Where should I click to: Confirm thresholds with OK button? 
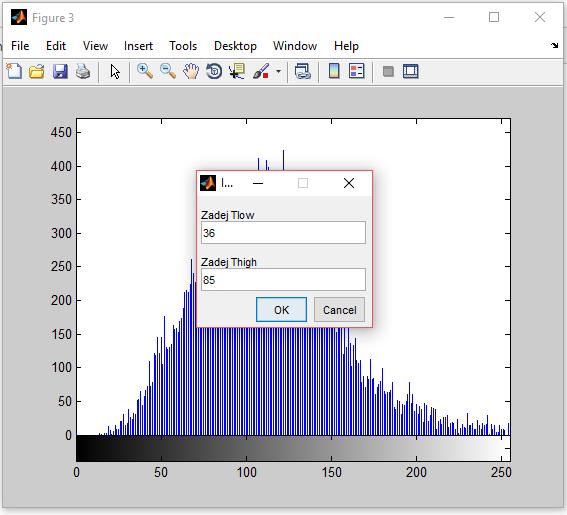[281, 310]
